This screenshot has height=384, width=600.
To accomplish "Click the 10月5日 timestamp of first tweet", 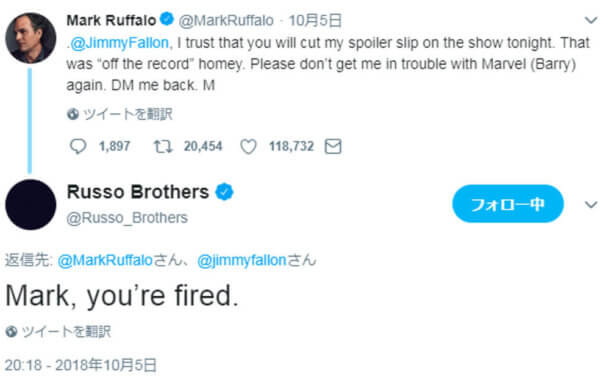I will (315, 20).
